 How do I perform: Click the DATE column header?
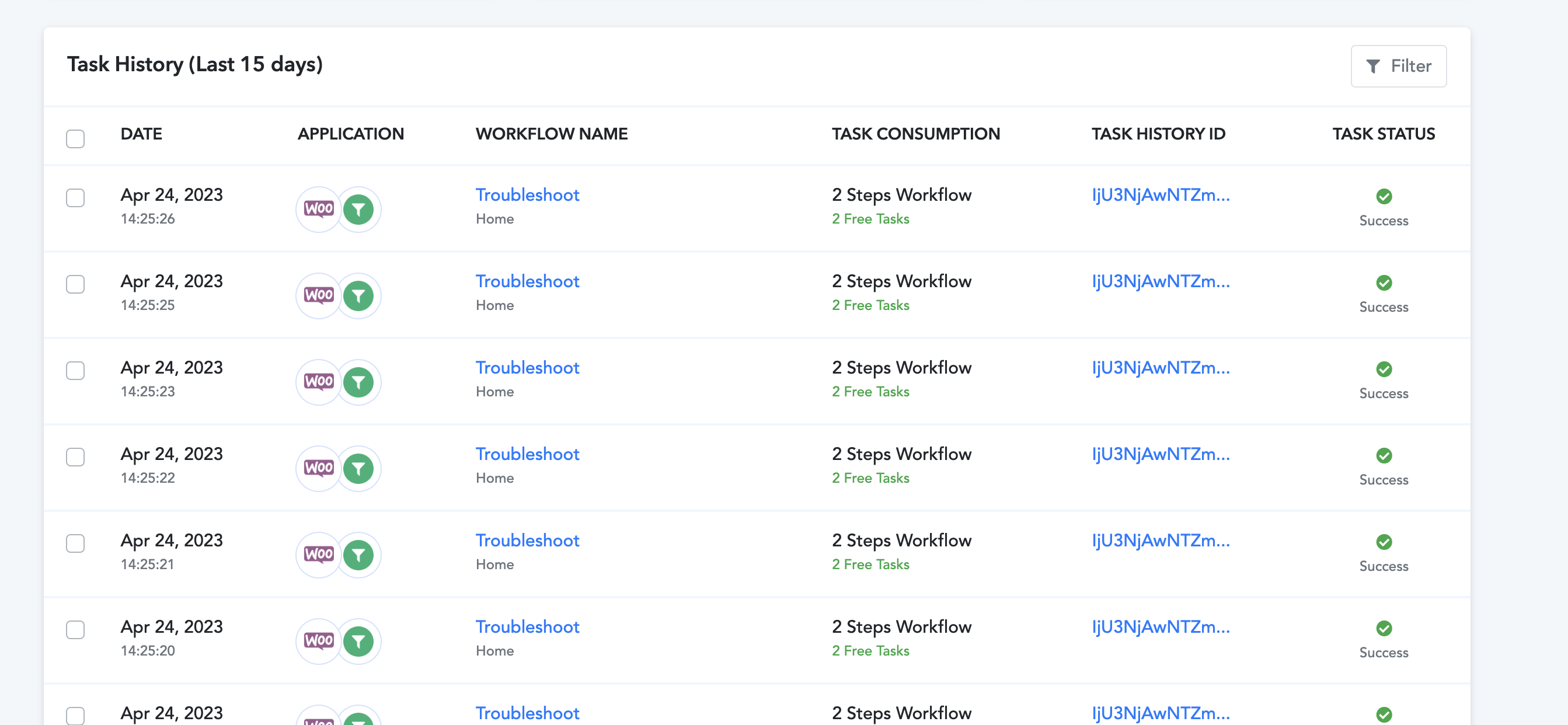point(141,134)
